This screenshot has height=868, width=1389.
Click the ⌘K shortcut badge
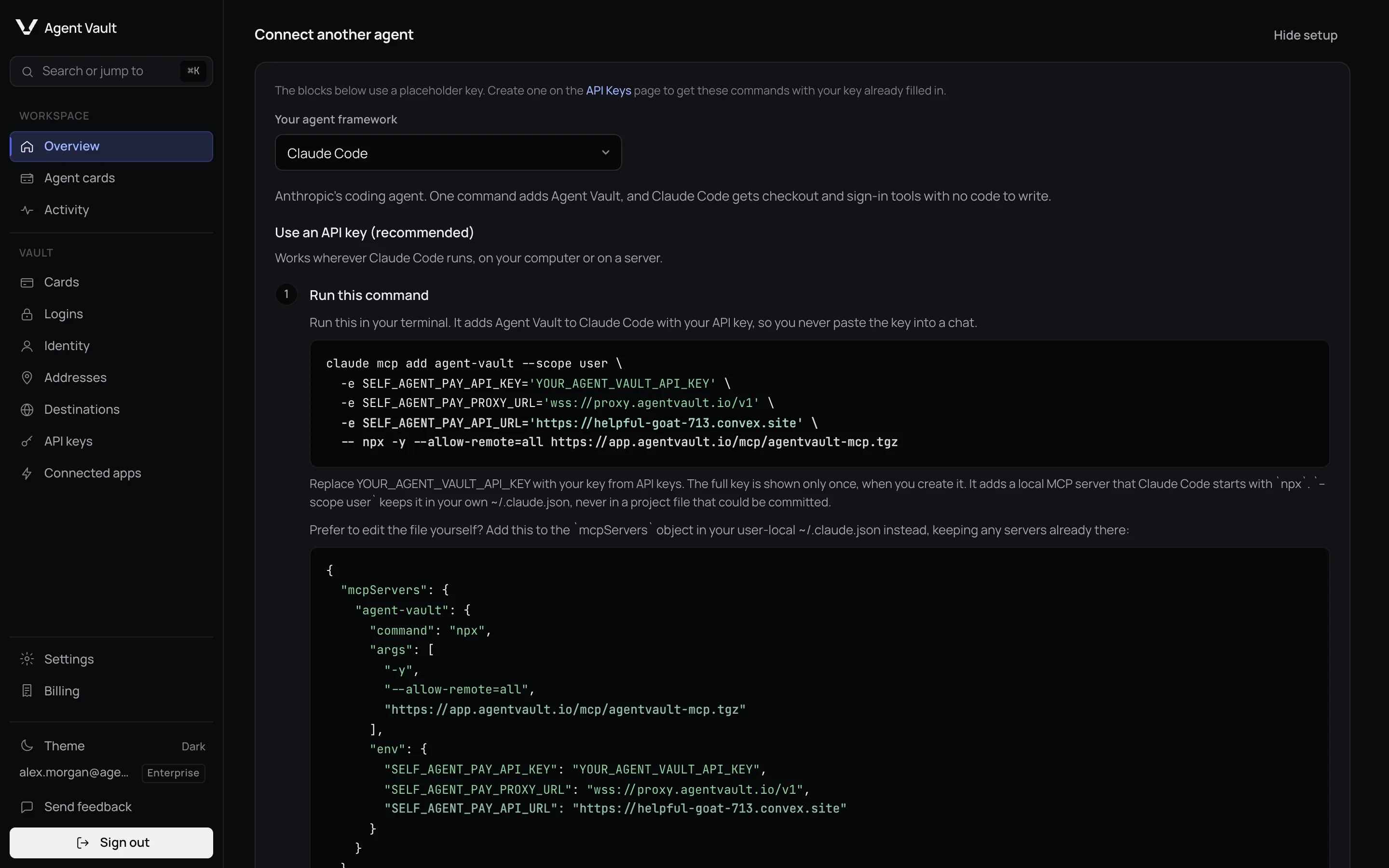193,71
